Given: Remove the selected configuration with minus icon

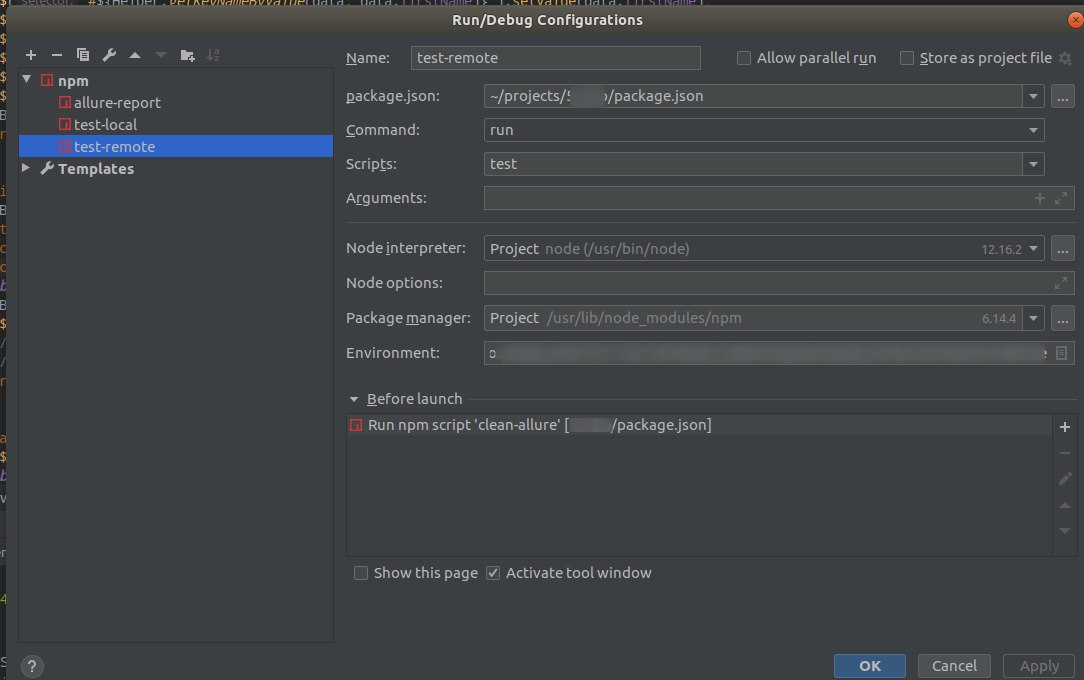Looking at the screenshot, I should click(57, 55).
